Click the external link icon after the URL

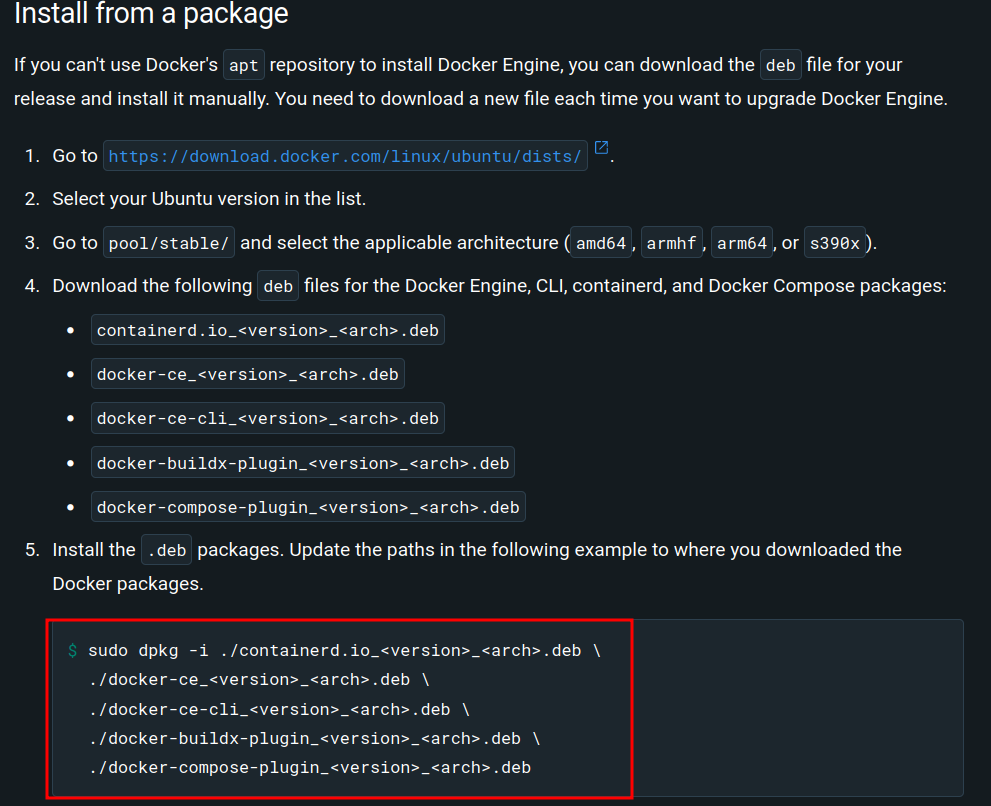602,147
